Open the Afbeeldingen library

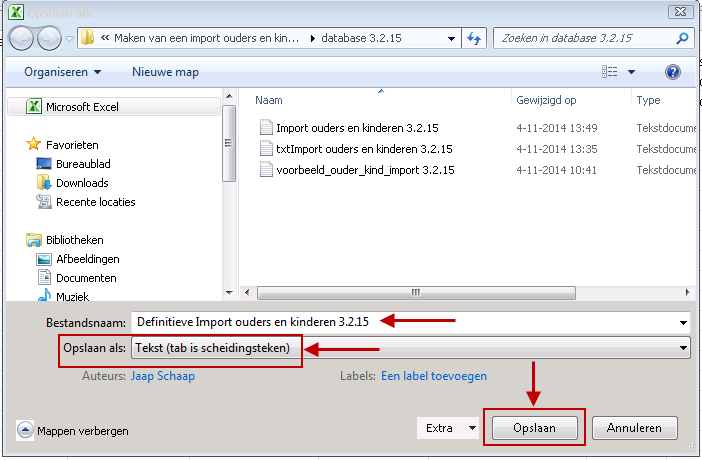[x=87, y=259]
